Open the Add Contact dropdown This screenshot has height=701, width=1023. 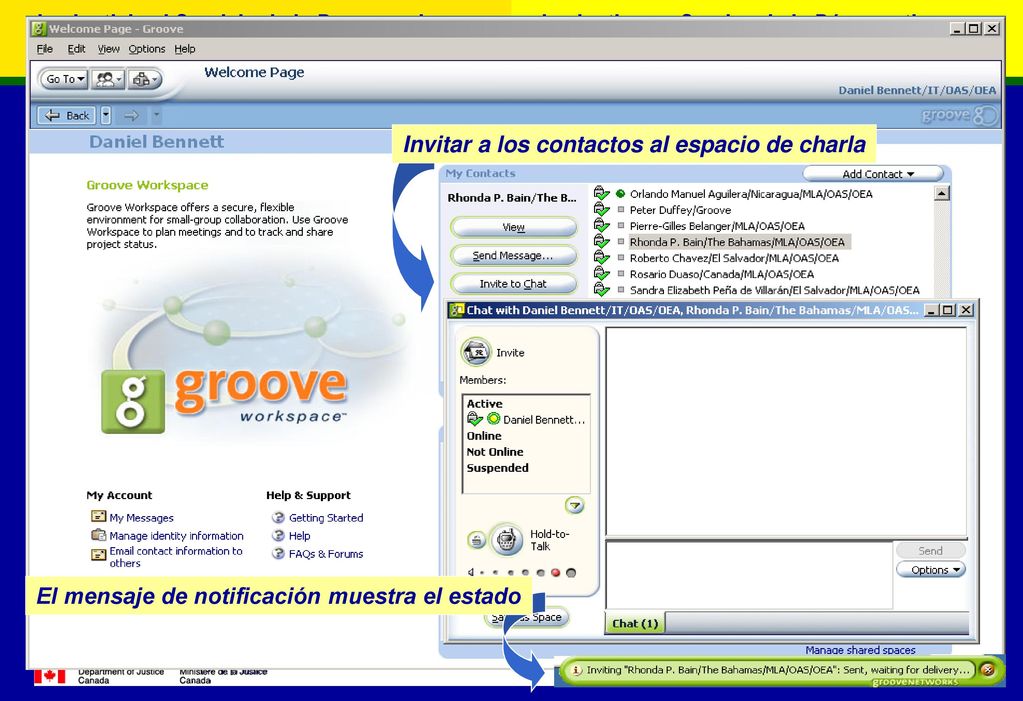873,174
